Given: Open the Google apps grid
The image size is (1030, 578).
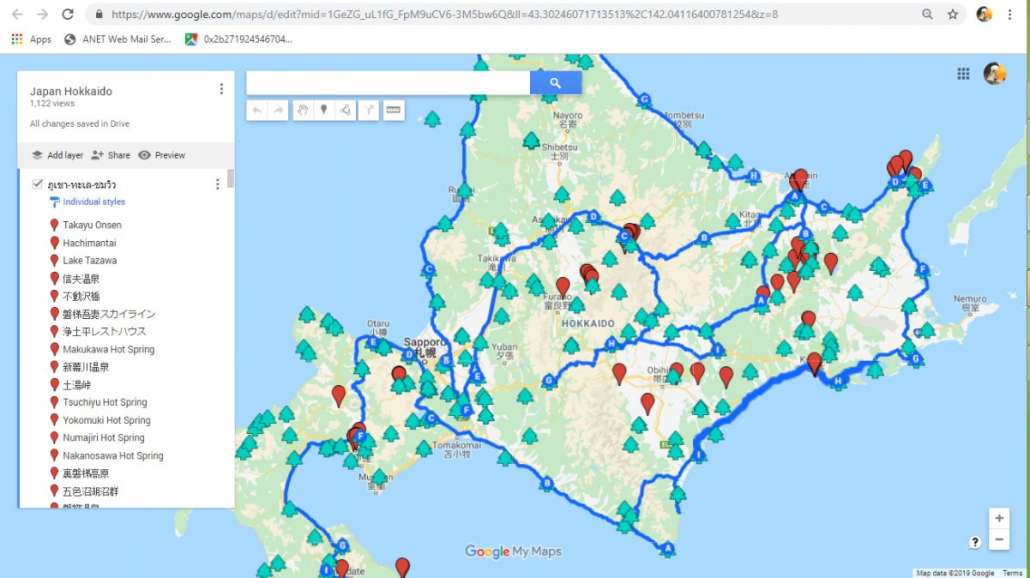Looking at the screenshot, I should point(963,74).
